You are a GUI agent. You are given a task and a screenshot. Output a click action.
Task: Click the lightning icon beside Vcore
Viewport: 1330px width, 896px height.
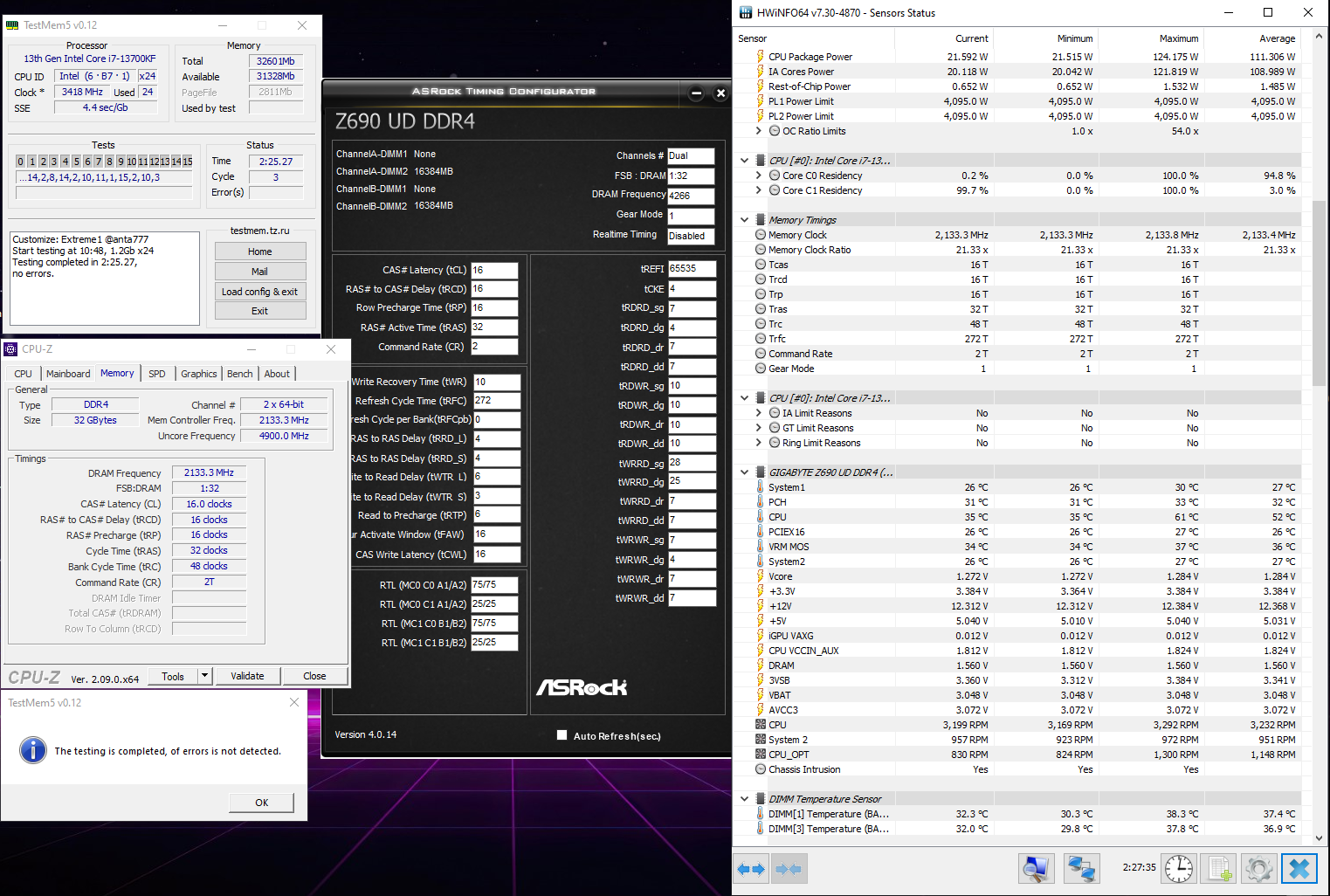pos(761,576)
